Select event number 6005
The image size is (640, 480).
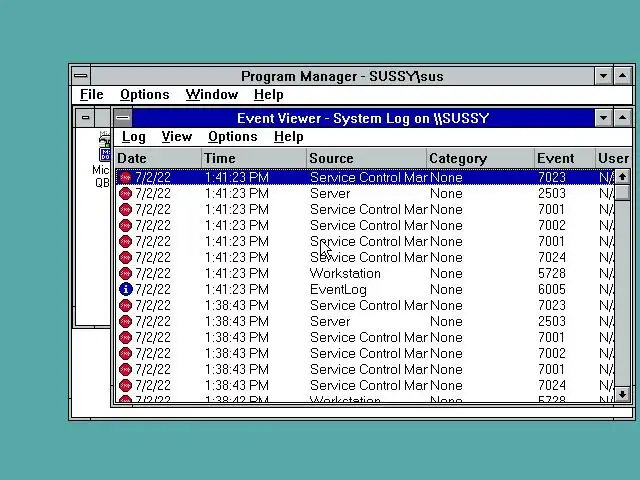click(551, 289)
